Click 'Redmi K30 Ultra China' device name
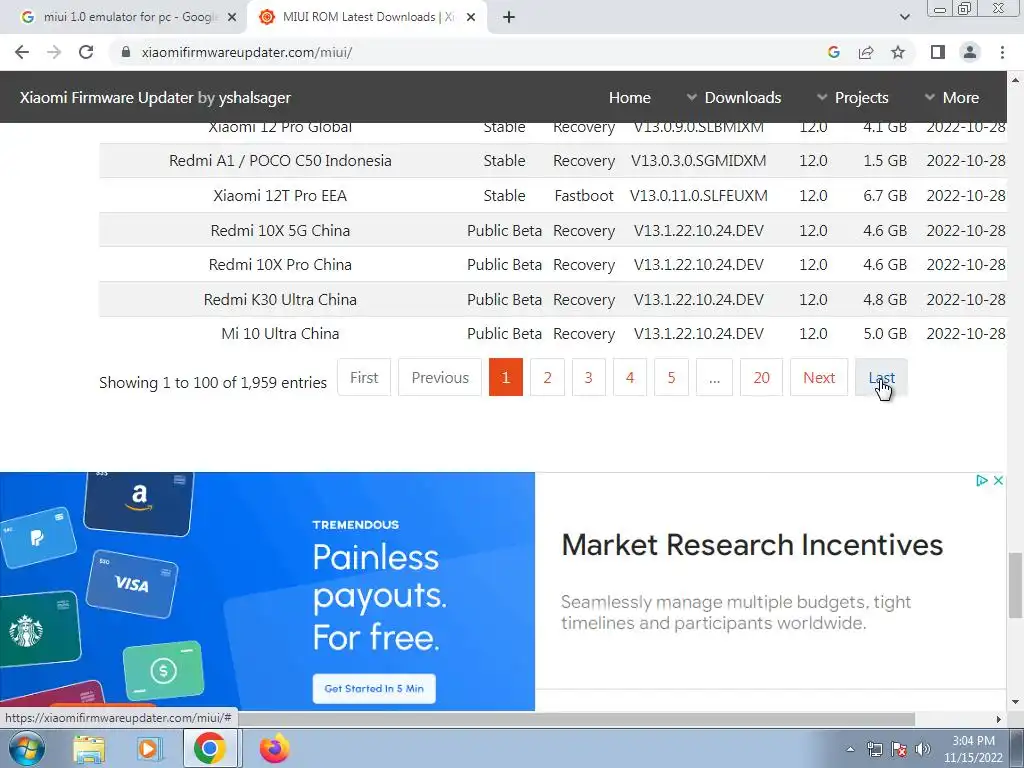The width and height of the screenshot is (1024, 768). (x=280, y=300)
